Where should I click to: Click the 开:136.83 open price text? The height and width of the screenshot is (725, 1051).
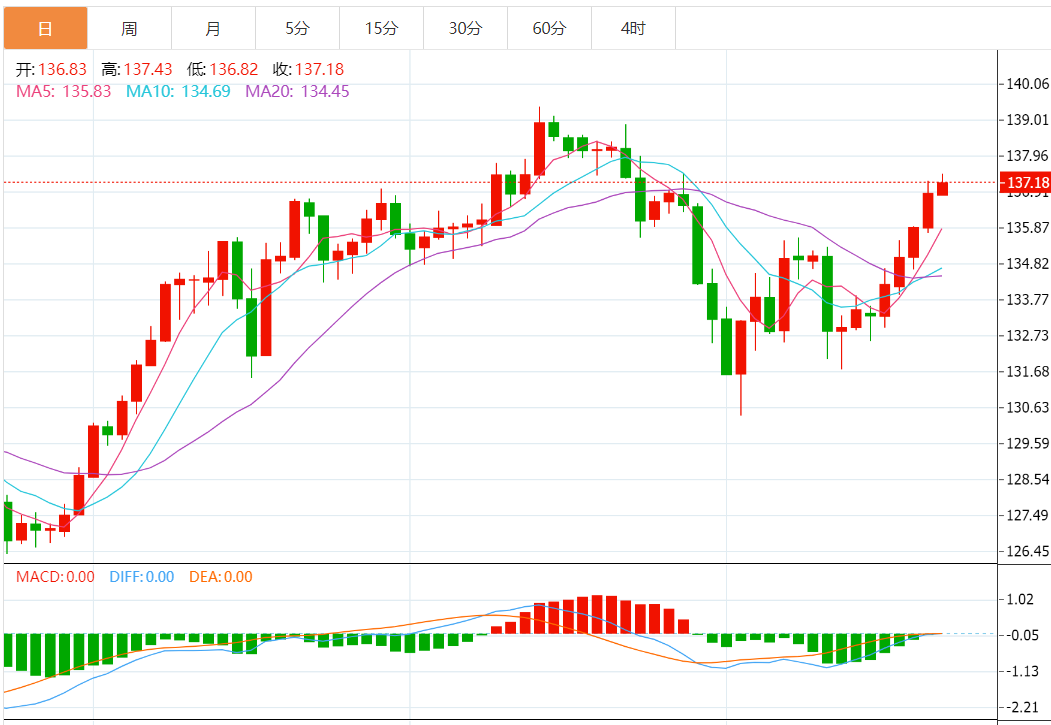[52, 69]
